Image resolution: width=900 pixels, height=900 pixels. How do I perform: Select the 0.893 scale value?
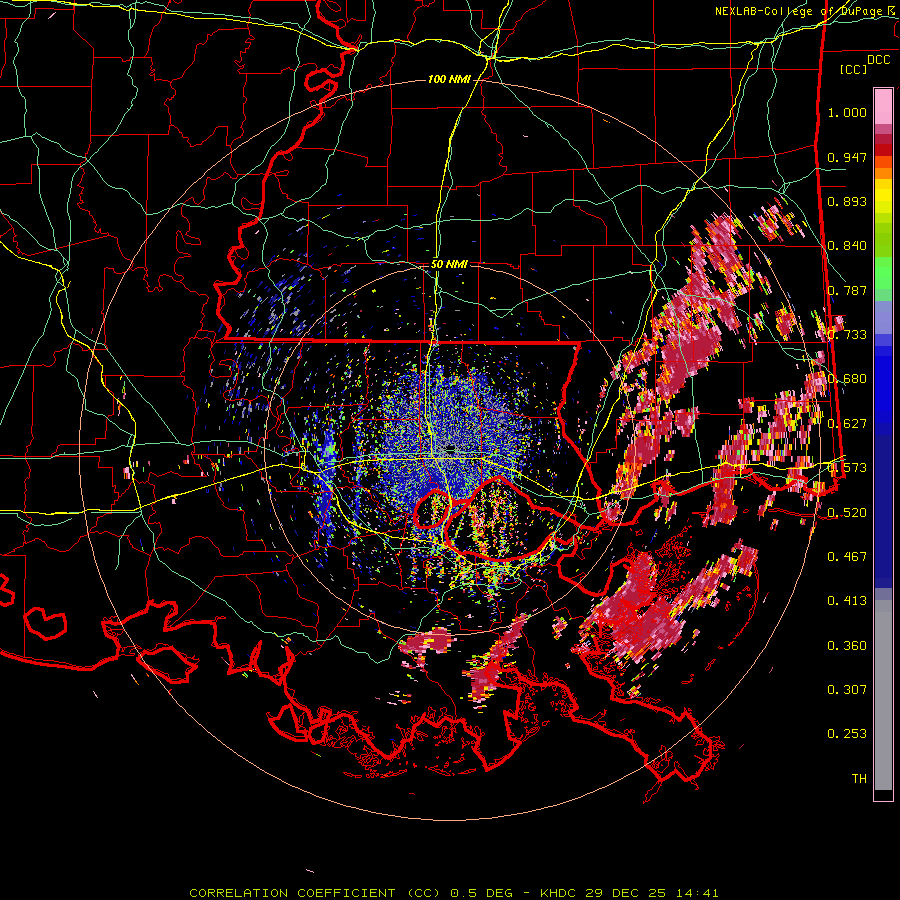(847, 201)
